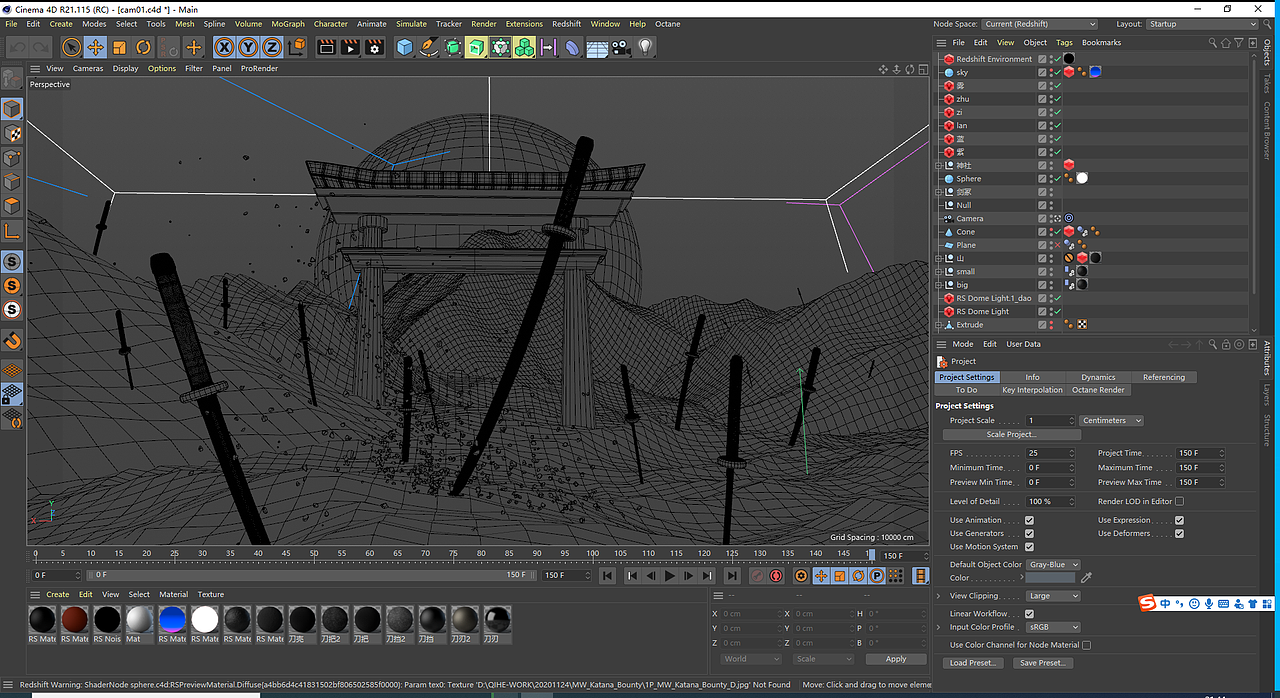The image size is (1280, 698).
Task: Add a Cube primitive object
Action: pyautogui.click(x=404, y=47)
